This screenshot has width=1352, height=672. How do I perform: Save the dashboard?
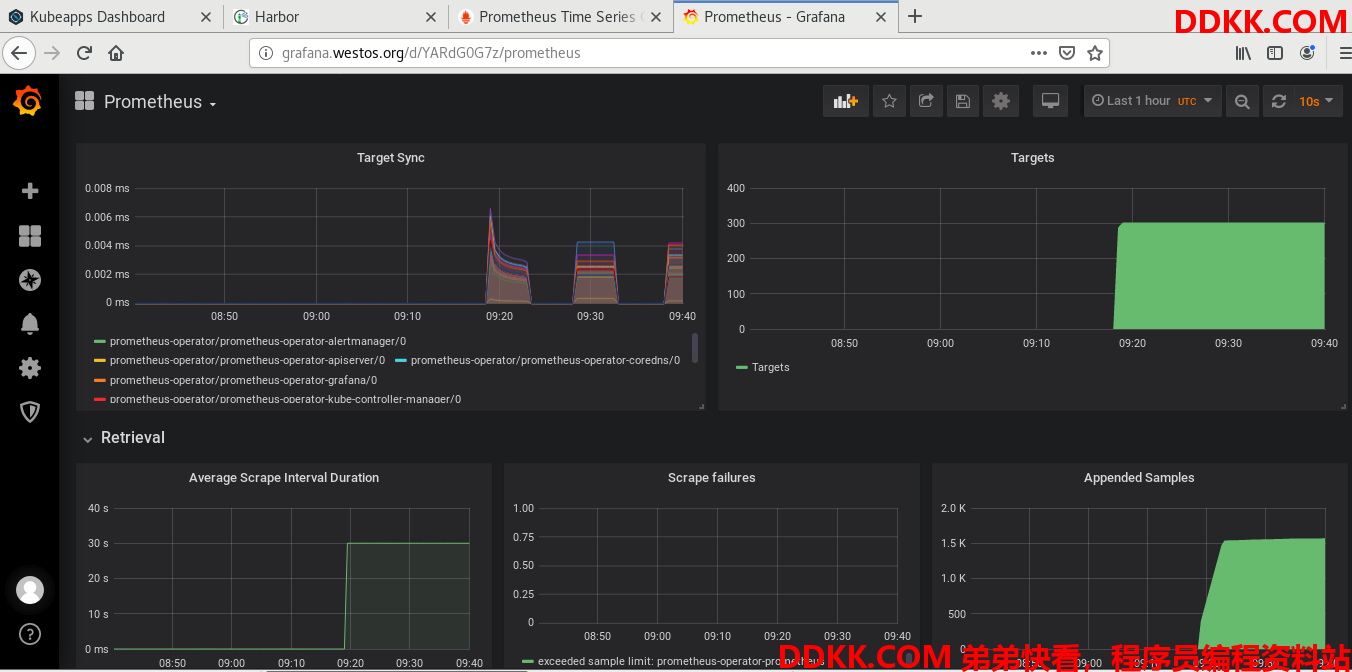coord(962,101)
